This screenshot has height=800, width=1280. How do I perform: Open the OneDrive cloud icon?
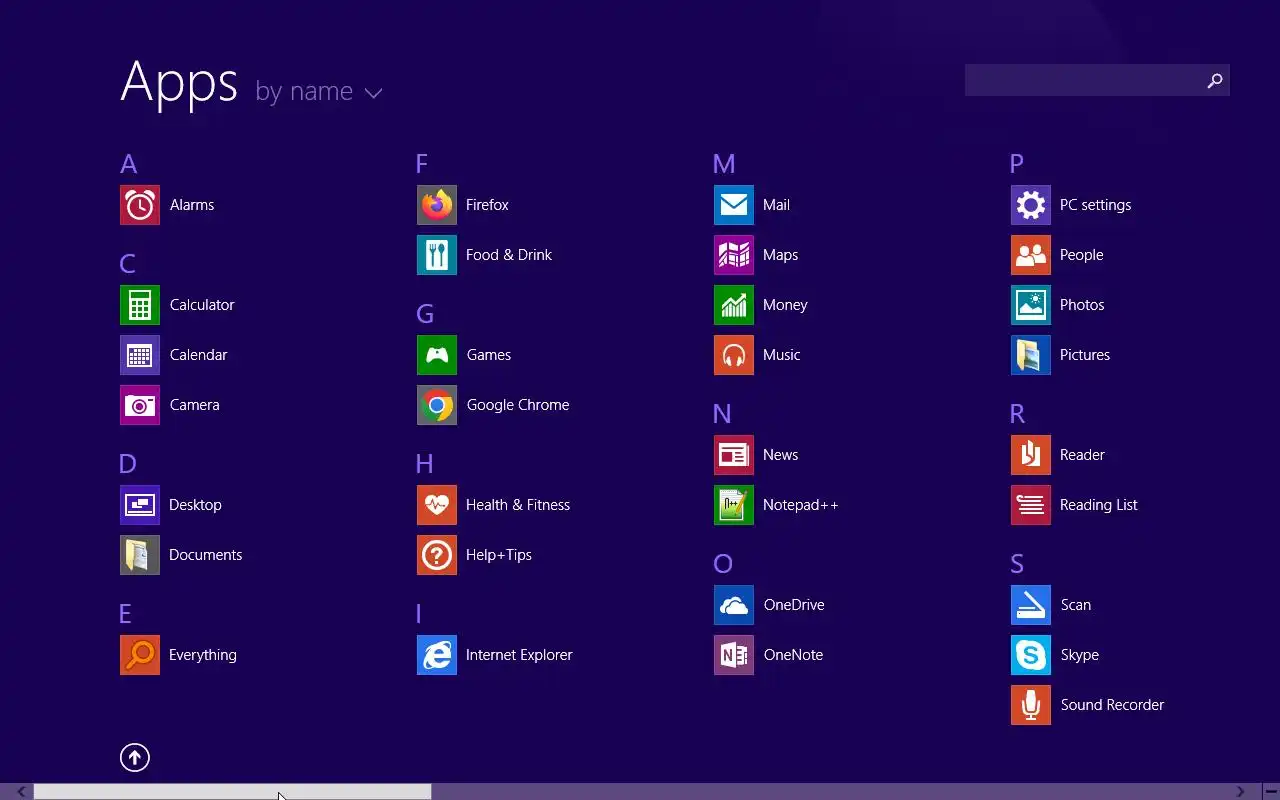734,605
